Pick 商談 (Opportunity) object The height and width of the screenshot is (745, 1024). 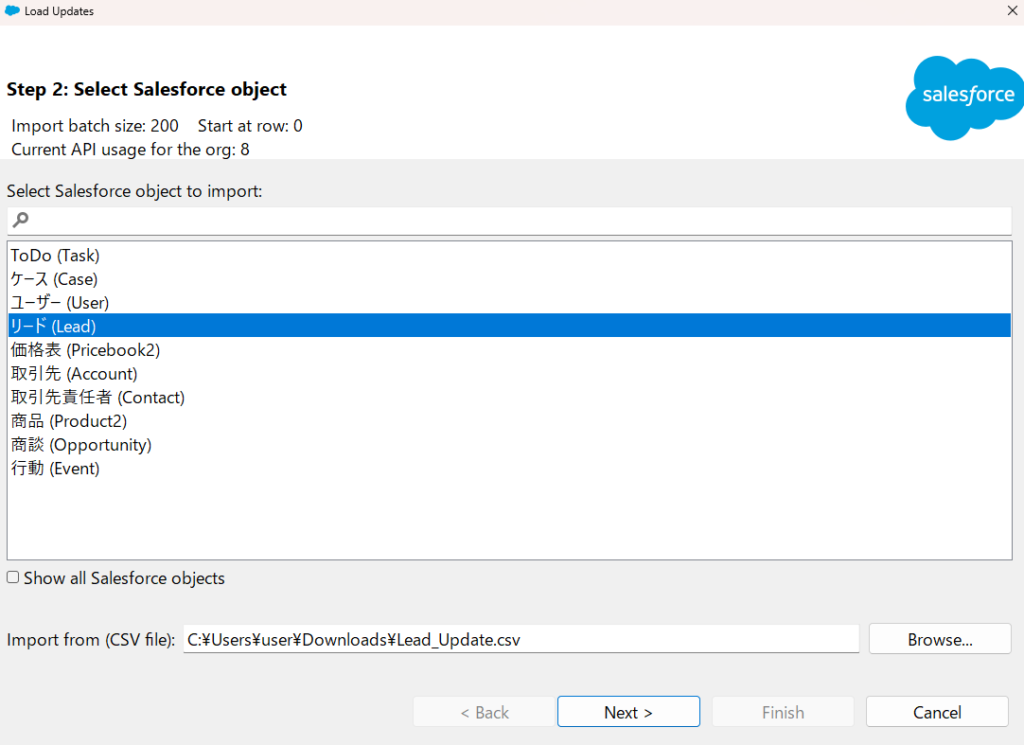point(81,445)
